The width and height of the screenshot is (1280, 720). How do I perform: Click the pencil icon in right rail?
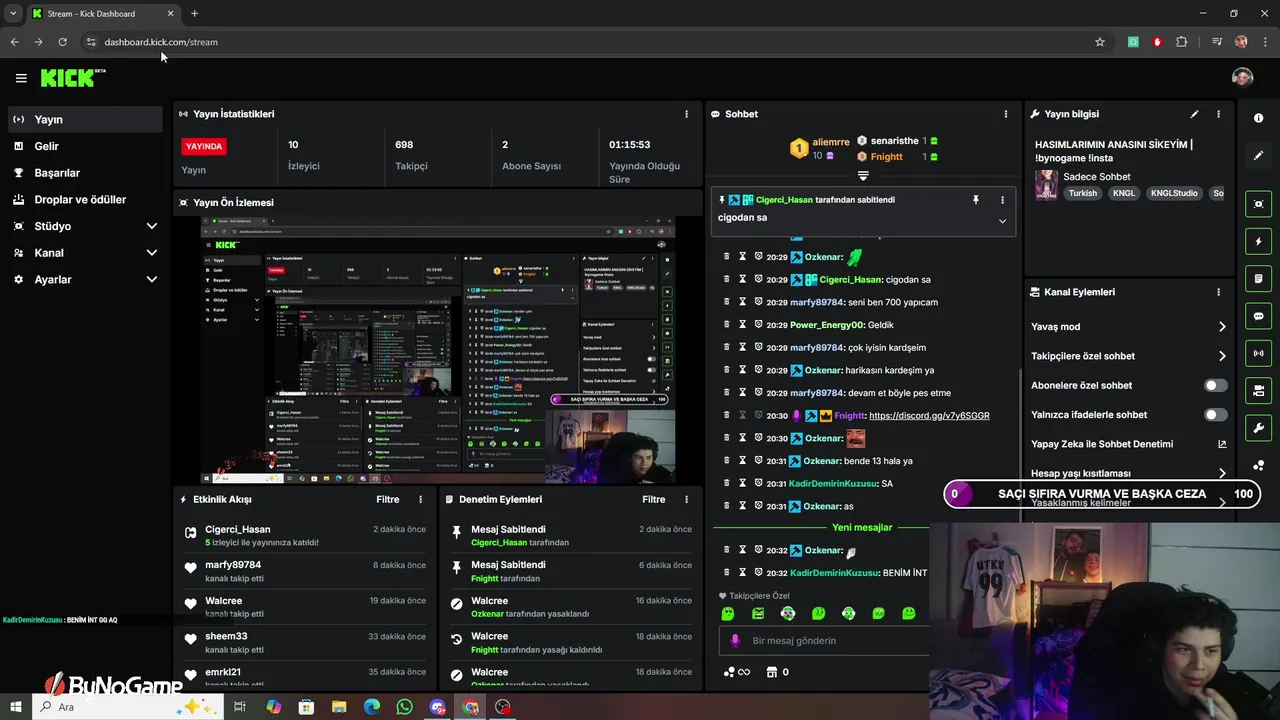1259,155
